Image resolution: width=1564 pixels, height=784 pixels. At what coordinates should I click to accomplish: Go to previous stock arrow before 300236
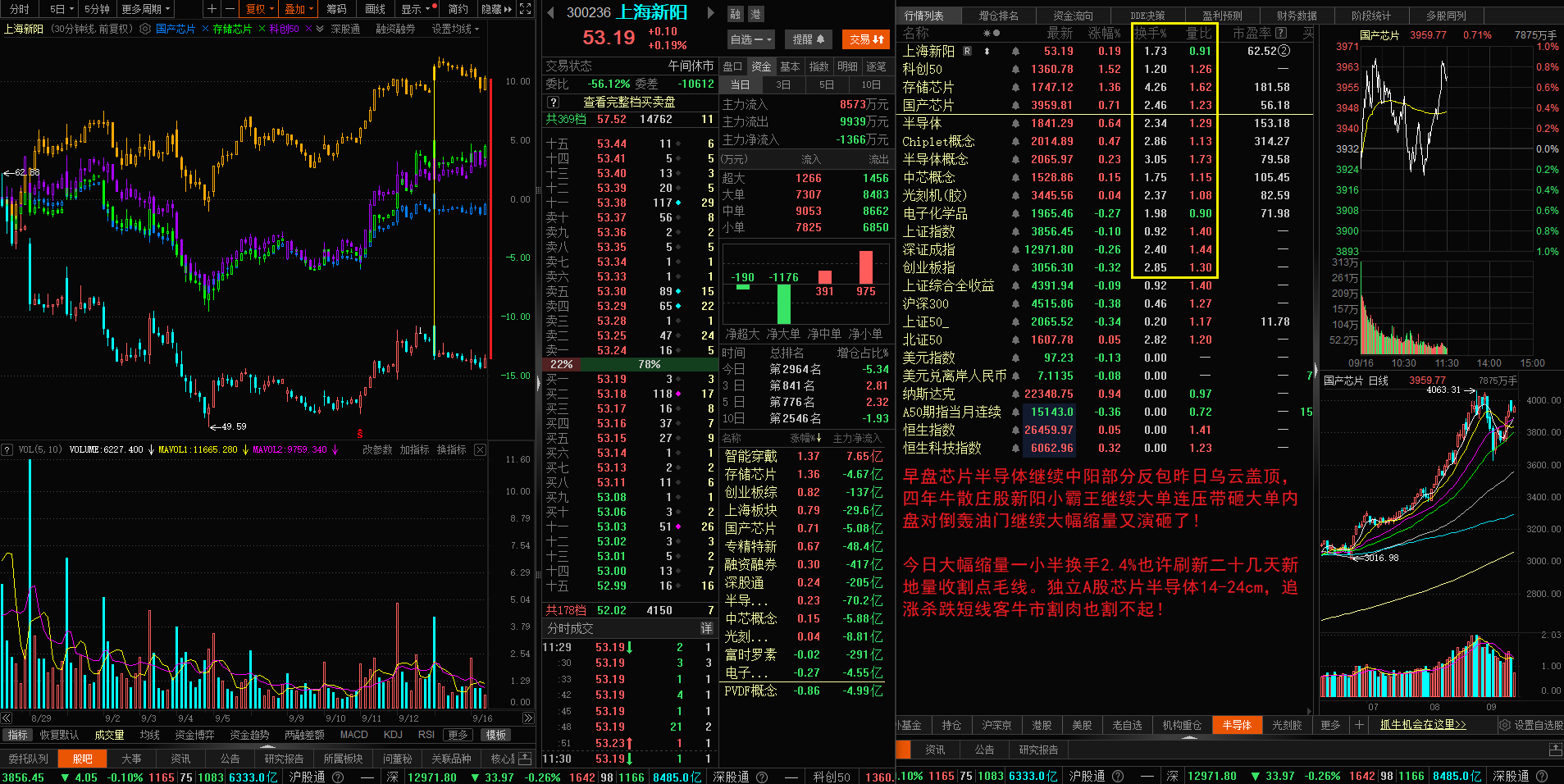[549, 12]
